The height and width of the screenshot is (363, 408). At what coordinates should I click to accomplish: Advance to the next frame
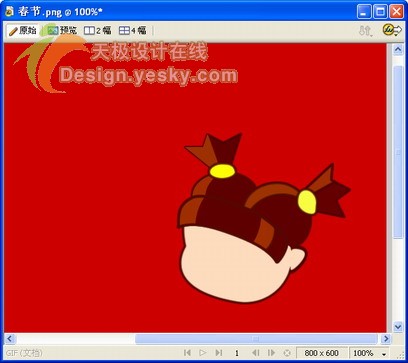tap(272, 353)
